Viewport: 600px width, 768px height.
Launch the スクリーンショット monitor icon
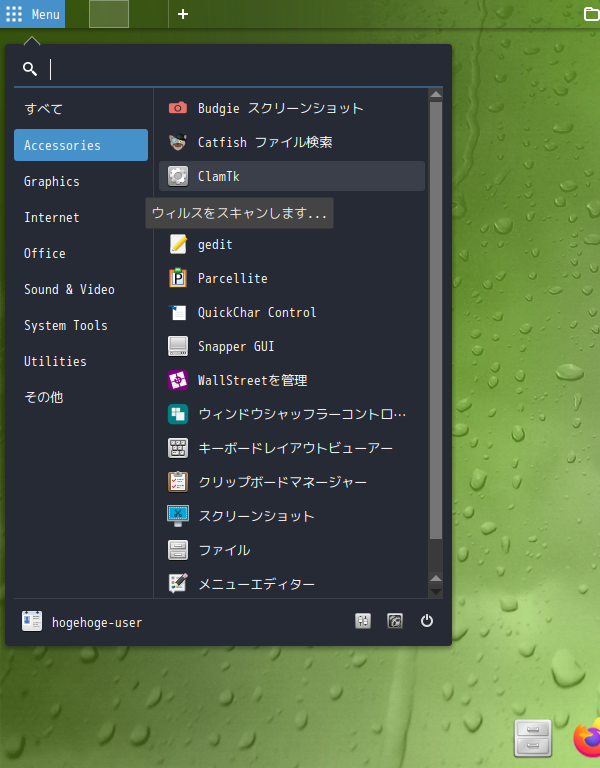(178, 516)
